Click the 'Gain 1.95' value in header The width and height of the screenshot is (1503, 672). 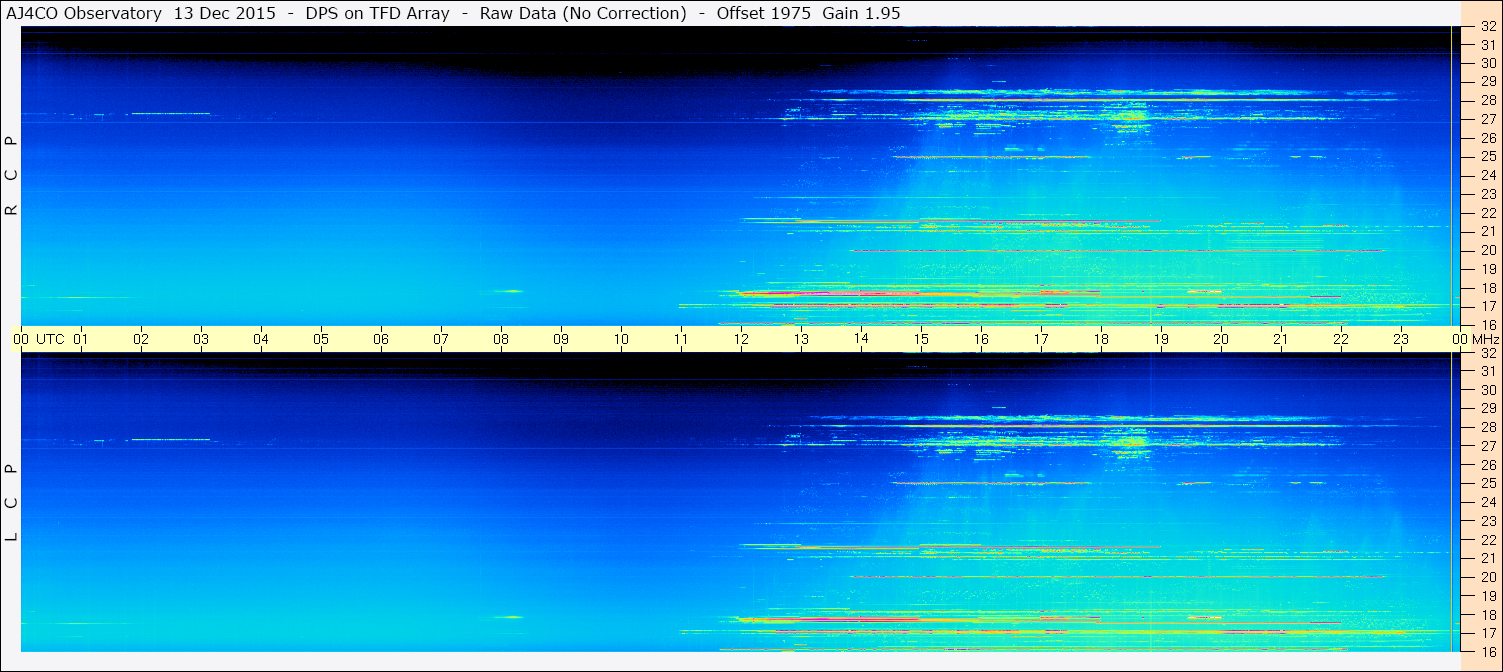click(862, 13)
